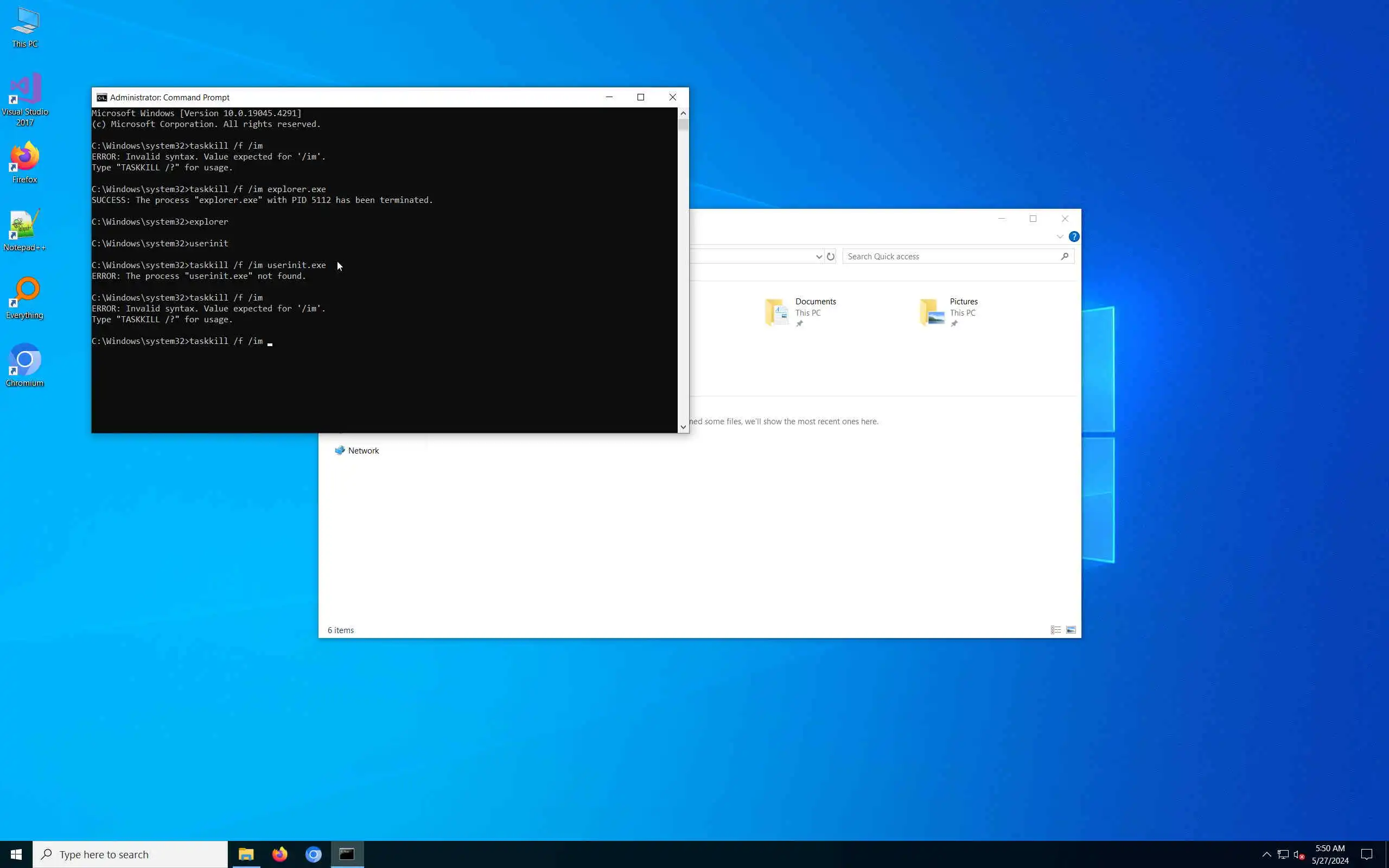The image size is (1389, 868).
Task: Switch to the large icons view toggle
Action: pos(1071,630)
